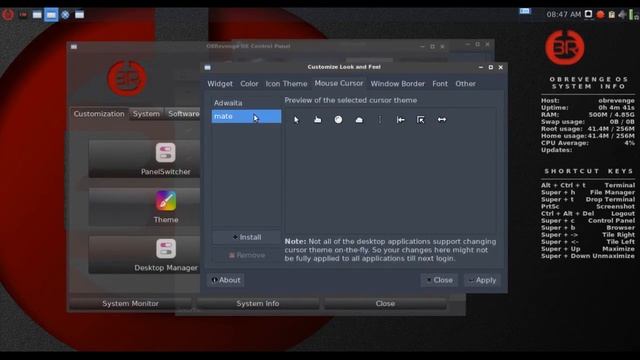Select the hand pointer cursor preview
Screen dimensions: 640x360
pyautogui.click(x=317, y=120)
